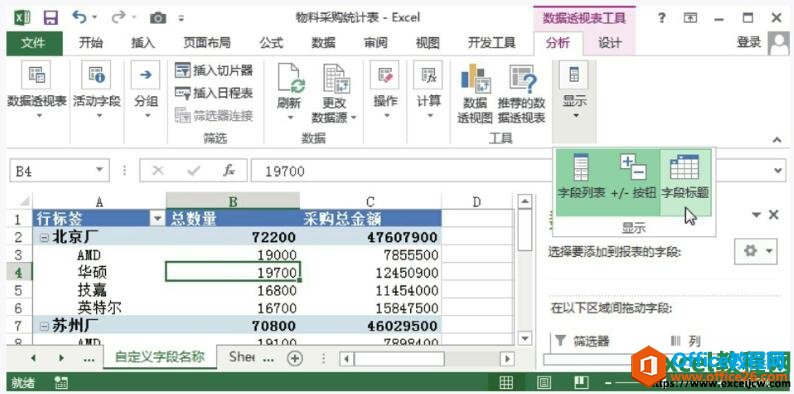Add a new sheet with plus button
Image resolution: width=794 pixels, height=394 pixels.
[x=295, y=359]
